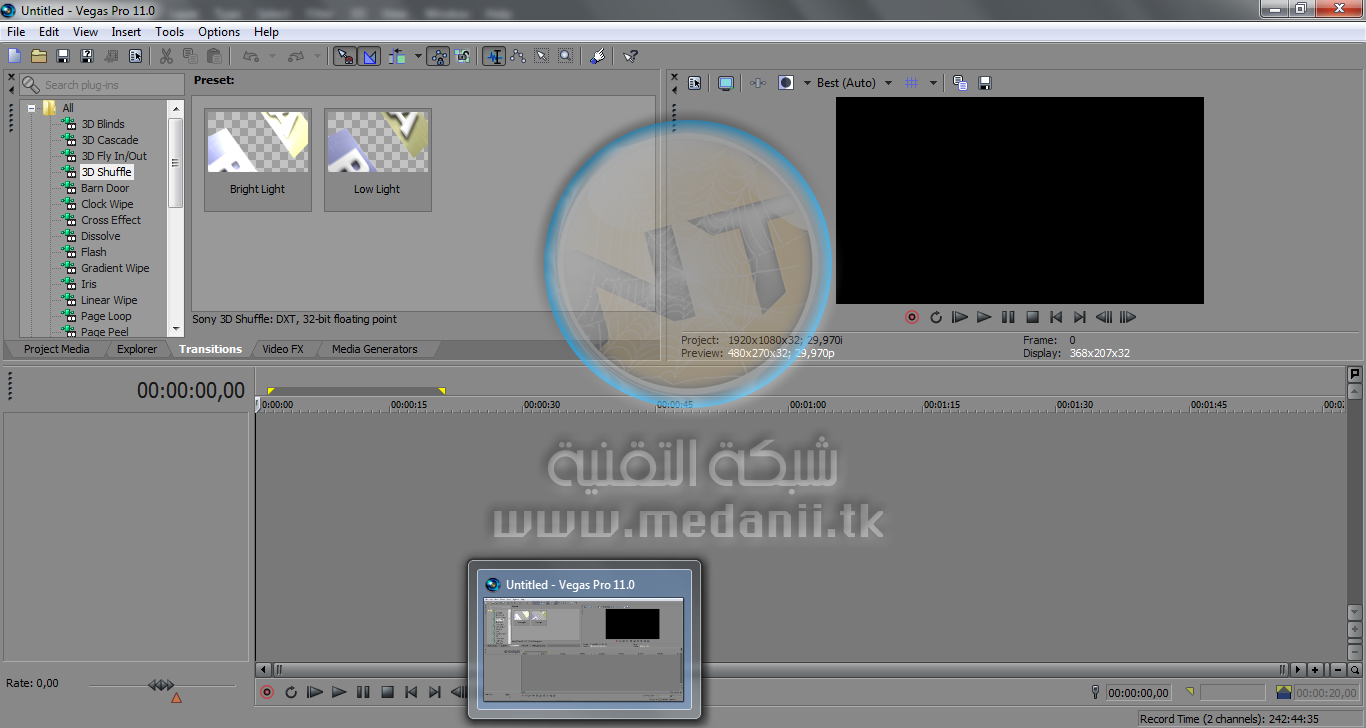Click the Interactive Tutorials hand icon
The image size is (1366, 728).
point(598,56)
